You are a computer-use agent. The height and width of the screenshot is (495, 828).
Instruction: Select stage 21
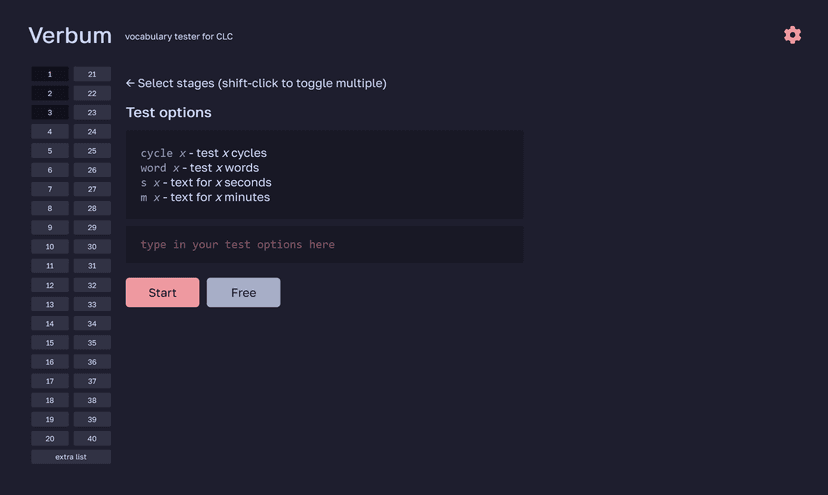point(92,74)
